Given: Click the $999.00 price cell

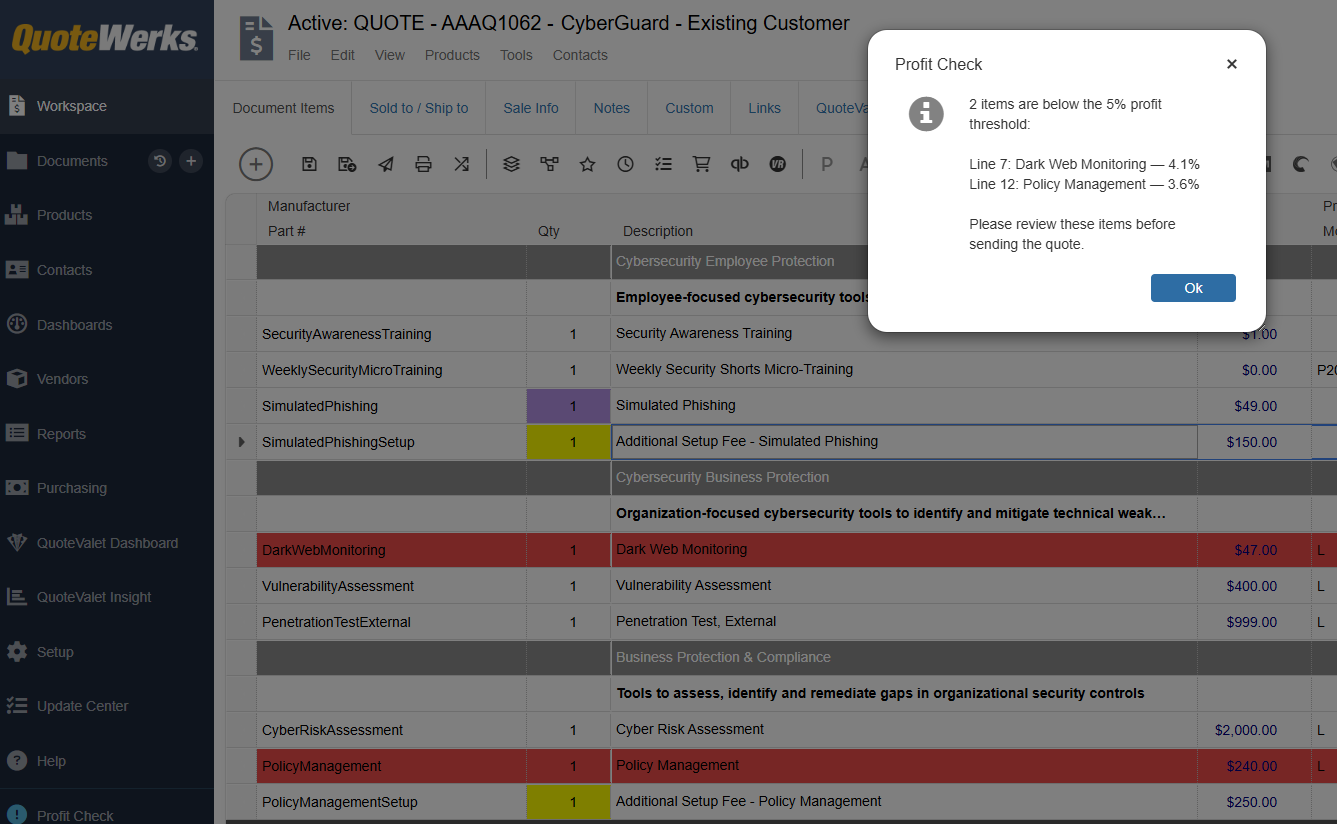Looking at the screenshot, I should [1254, 622].
